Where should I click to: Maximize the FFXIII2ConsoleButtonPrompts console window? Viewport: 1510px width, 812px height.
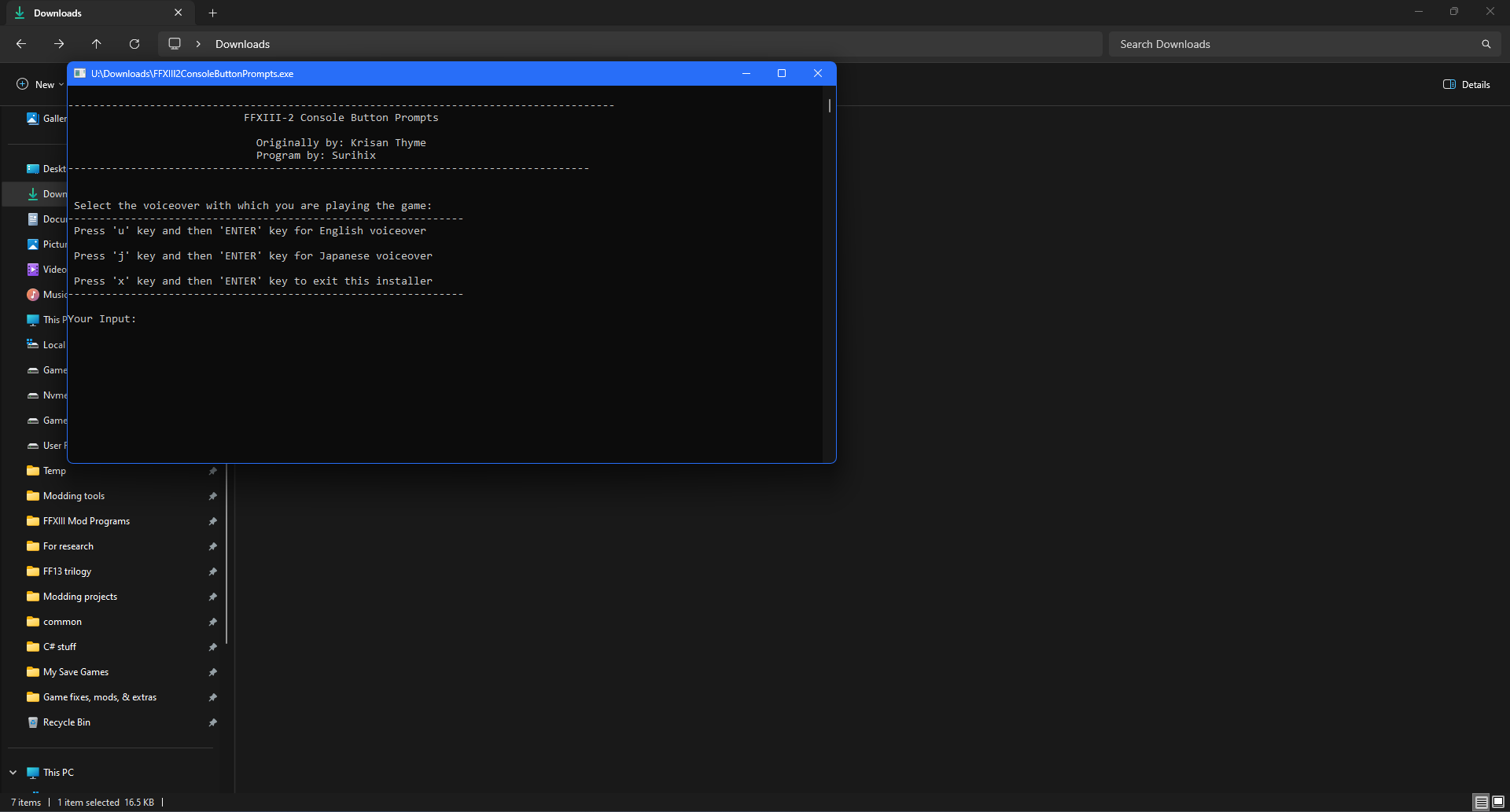coord(782,73)
